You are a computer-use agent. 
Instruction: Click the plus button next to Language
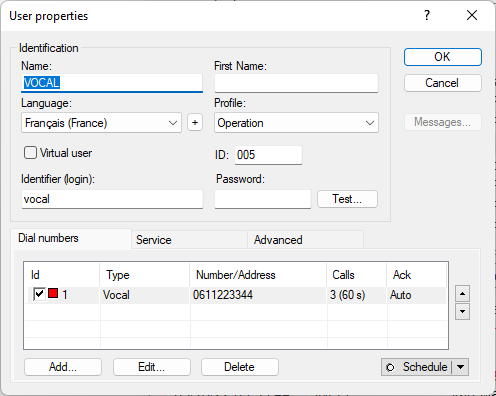click(195, 123)
